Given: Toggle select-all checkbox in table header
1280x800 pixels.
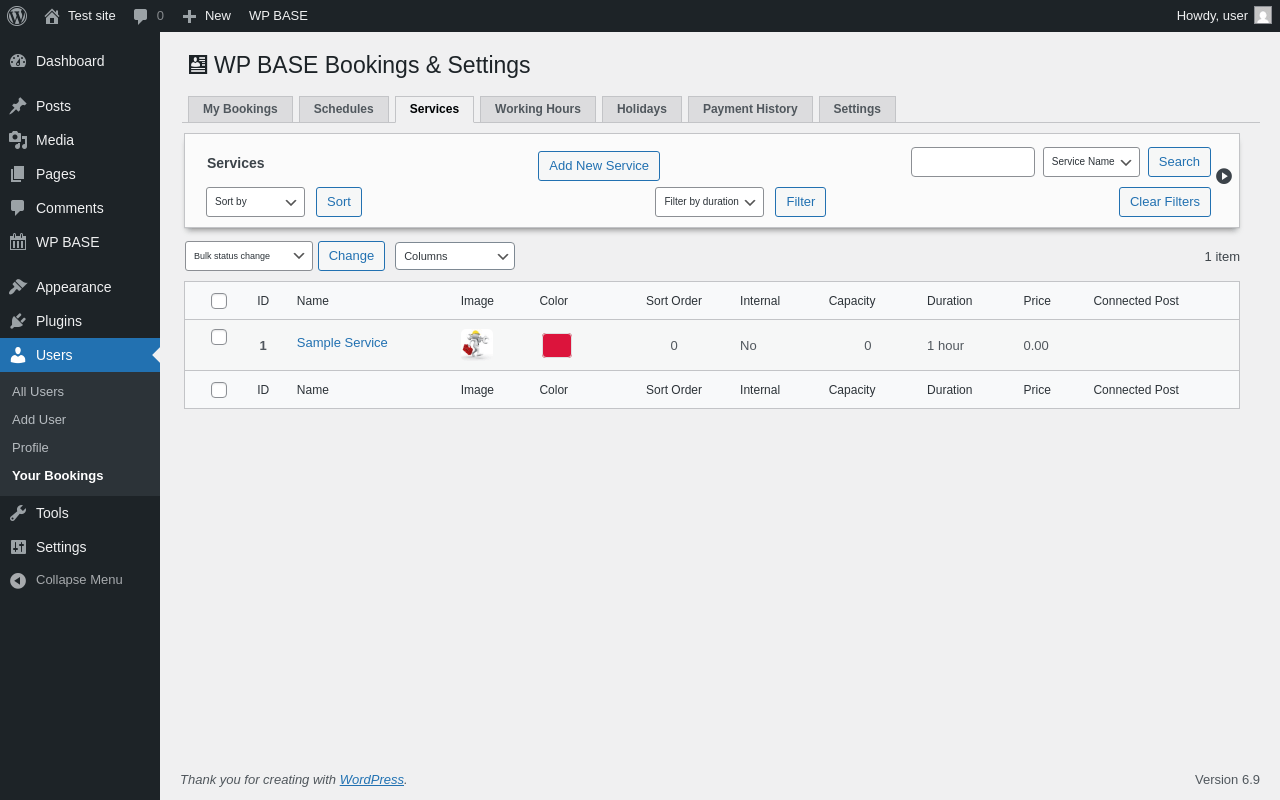Looking at the screenshot, I should (x=219, y=301).
